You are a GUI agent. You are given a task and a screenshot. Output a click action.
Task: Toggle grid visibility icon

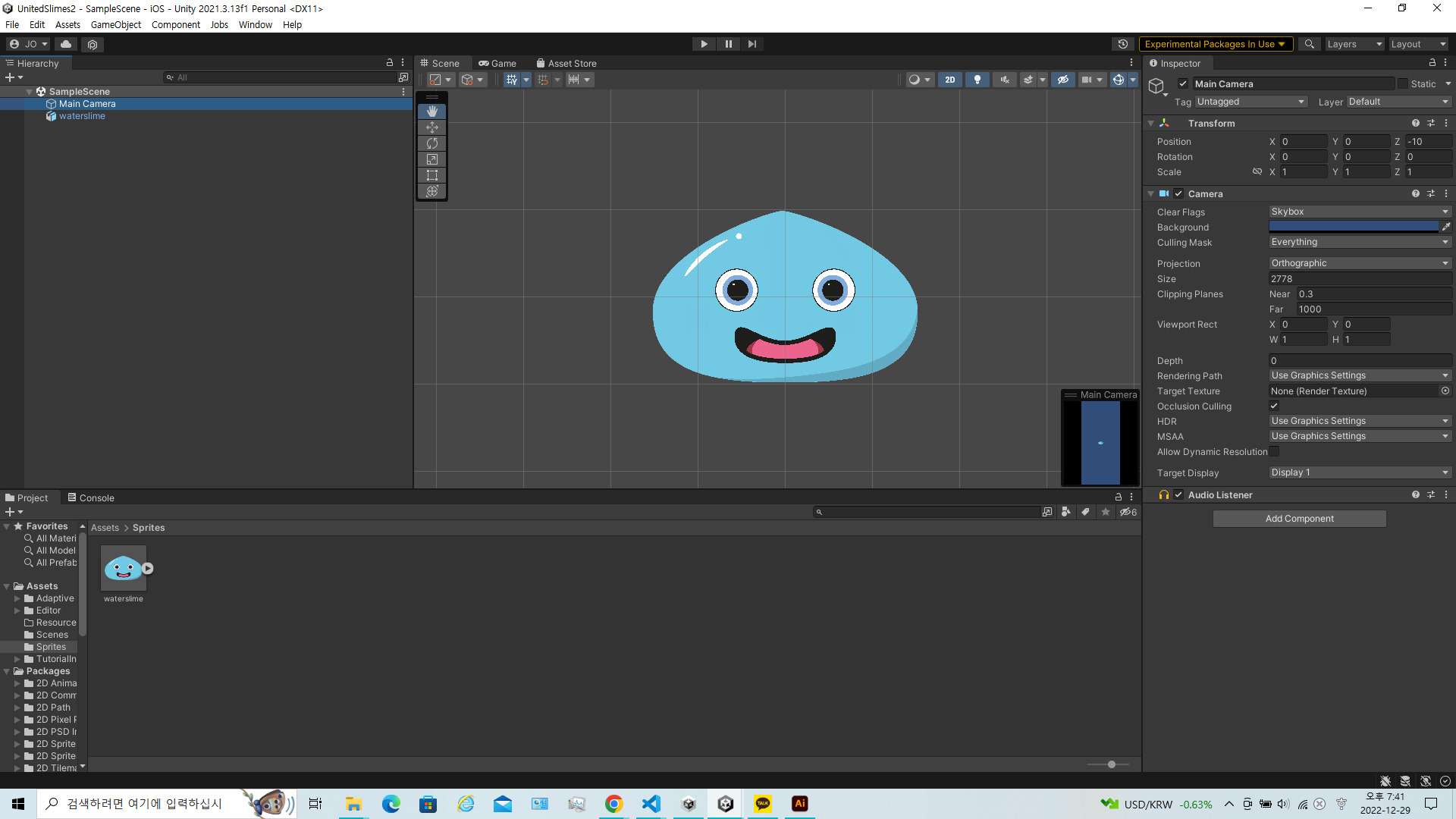click(512, 80)
